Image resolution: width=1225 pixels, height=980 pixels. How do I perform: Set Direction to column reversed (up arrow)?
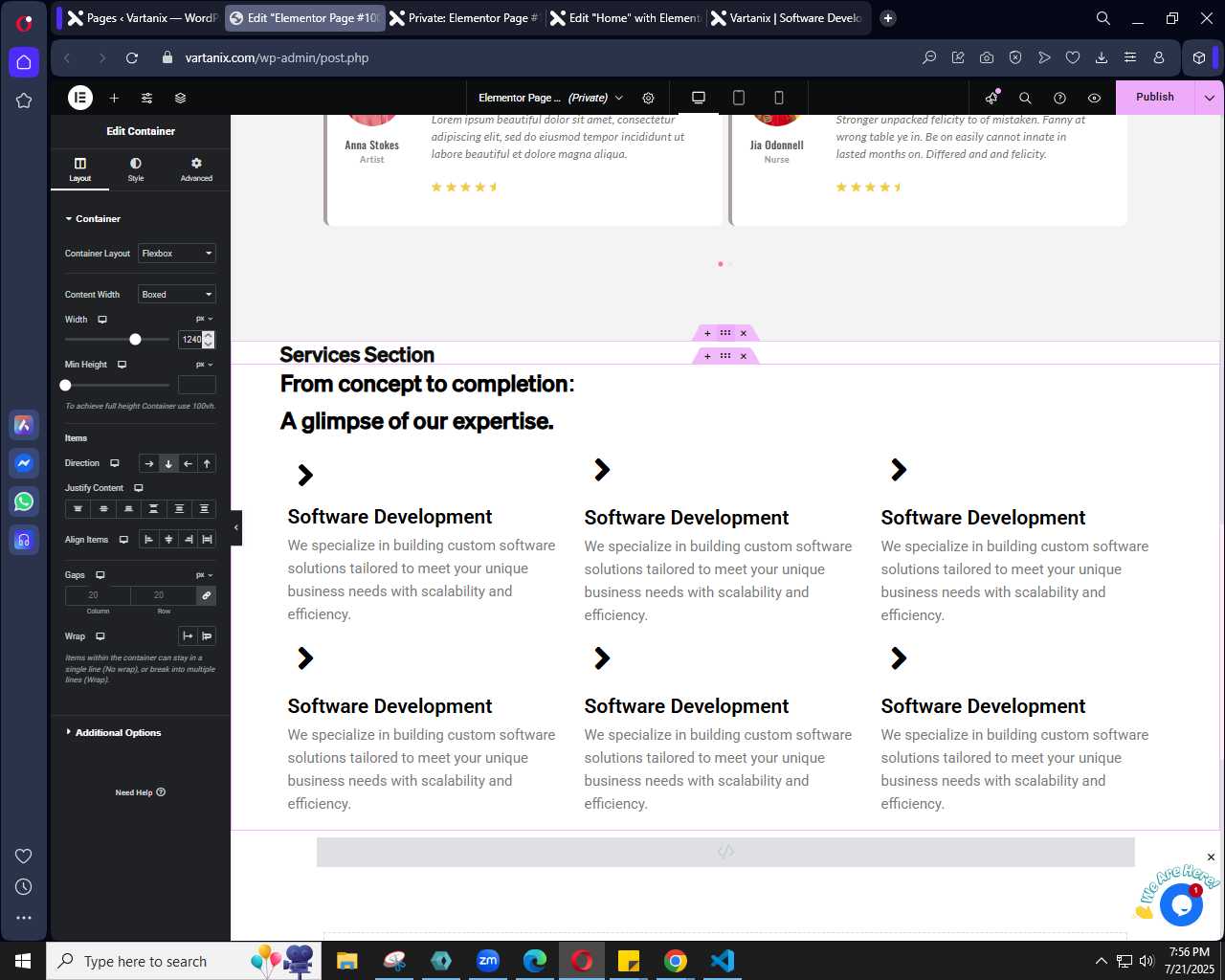(207, 464)
